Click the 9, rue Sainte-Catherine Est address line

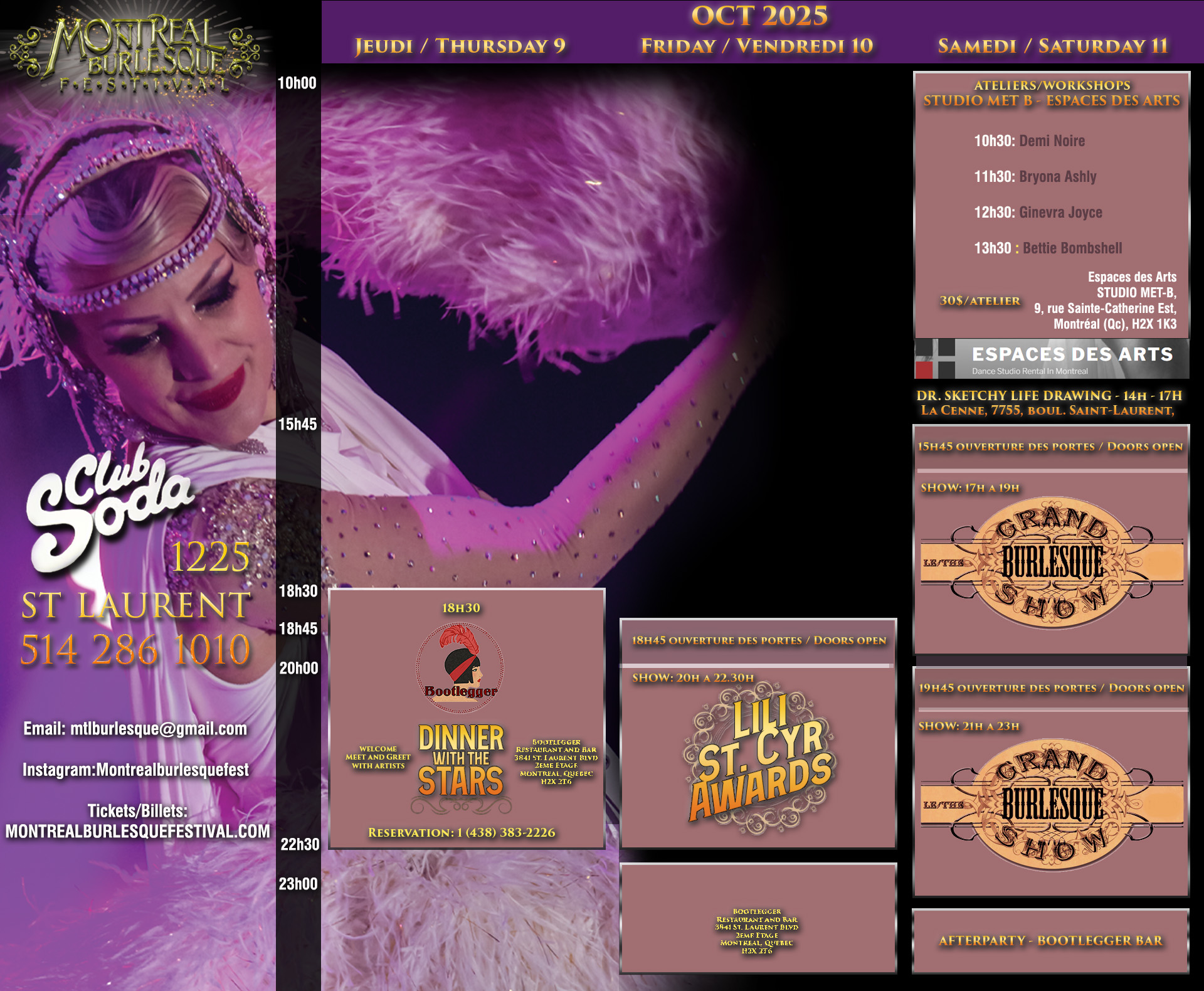point(1105,309)
